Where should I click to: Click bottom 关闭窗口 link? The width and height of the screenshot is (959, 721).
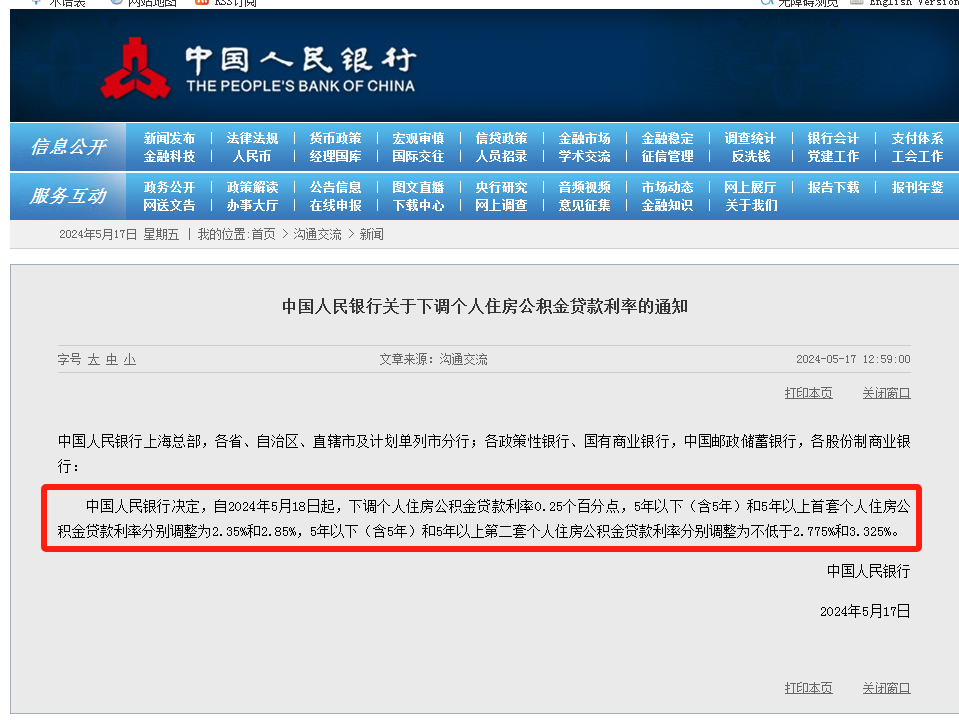886,687
